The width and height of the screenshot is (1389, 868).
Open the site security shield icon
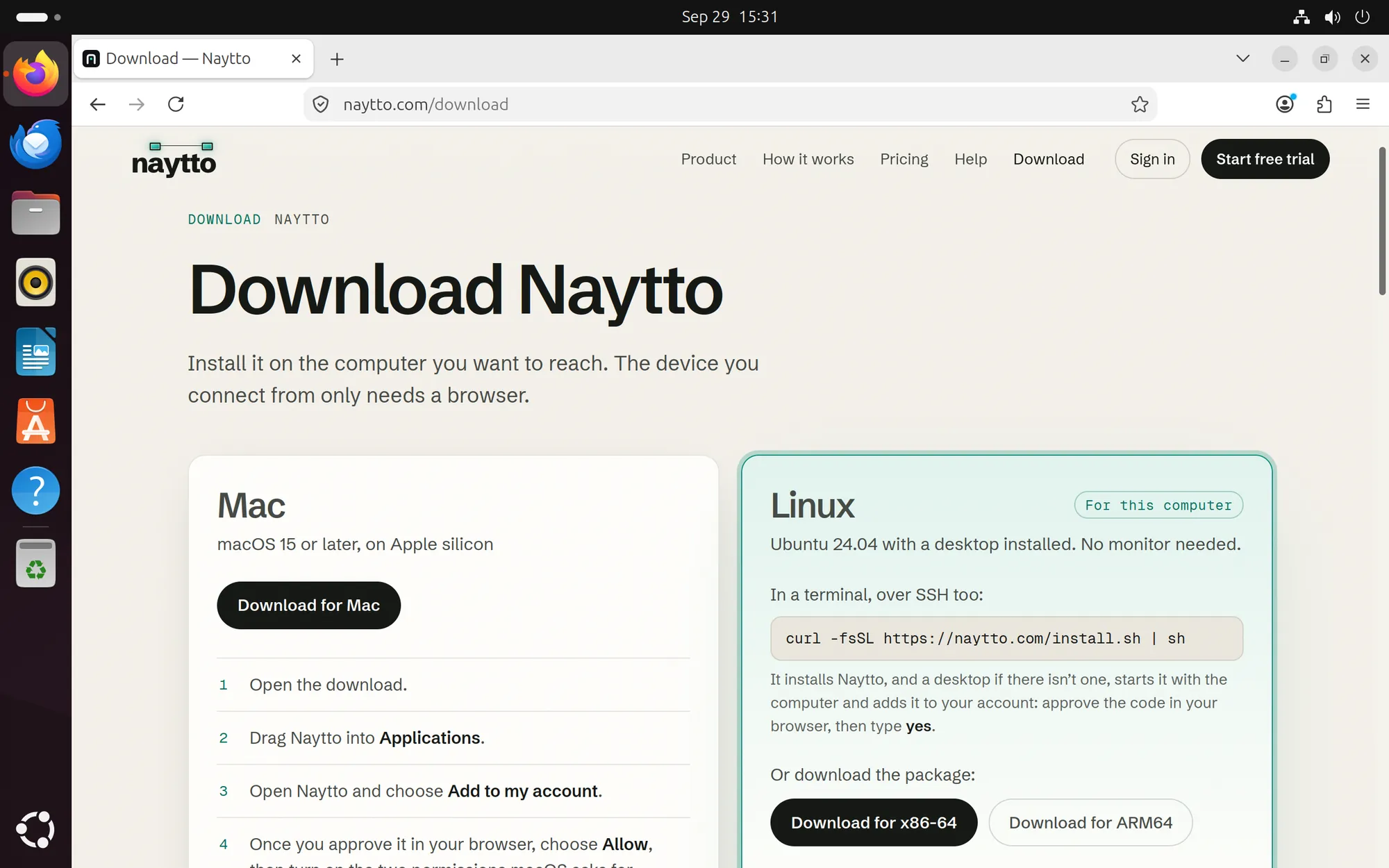321,104
